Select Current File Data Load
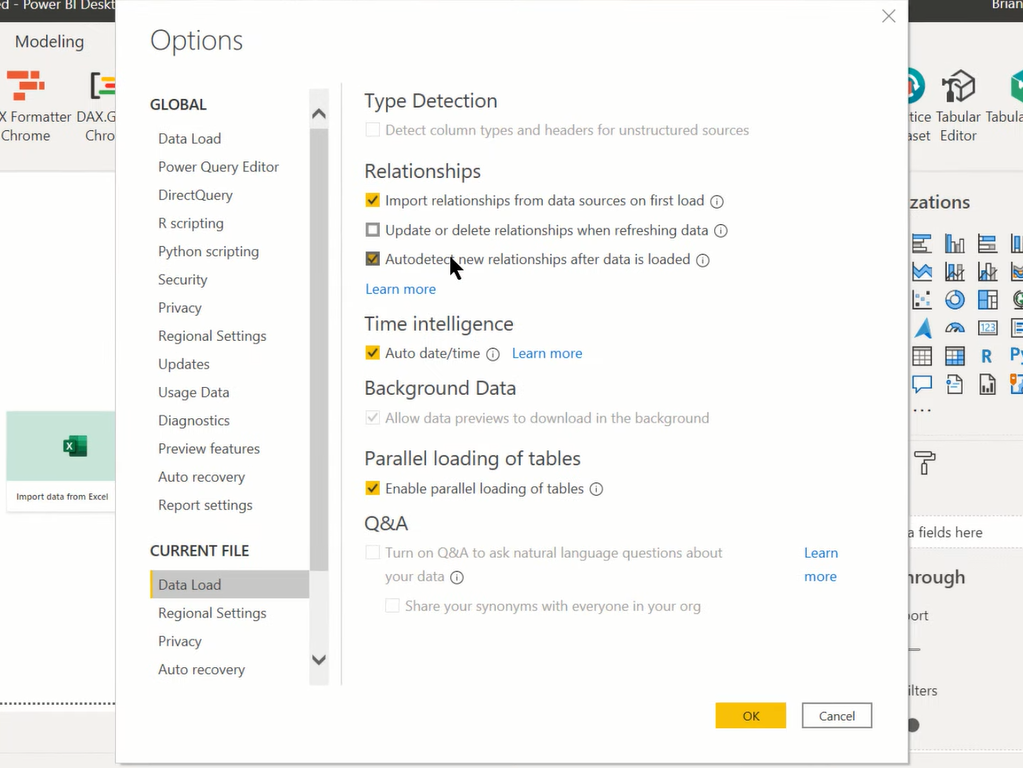Viewport: 1023px width, 768px height. tap(230, 584)
